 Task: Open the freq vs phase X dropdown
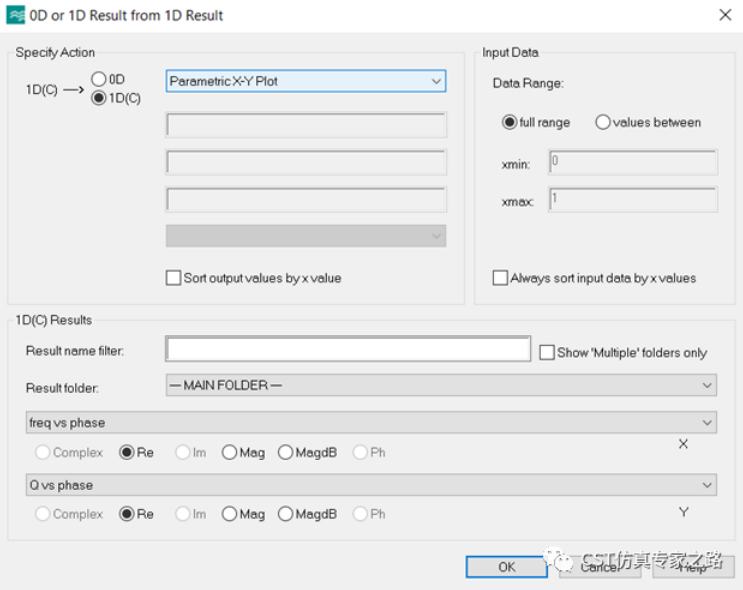[x=370, y=423]
